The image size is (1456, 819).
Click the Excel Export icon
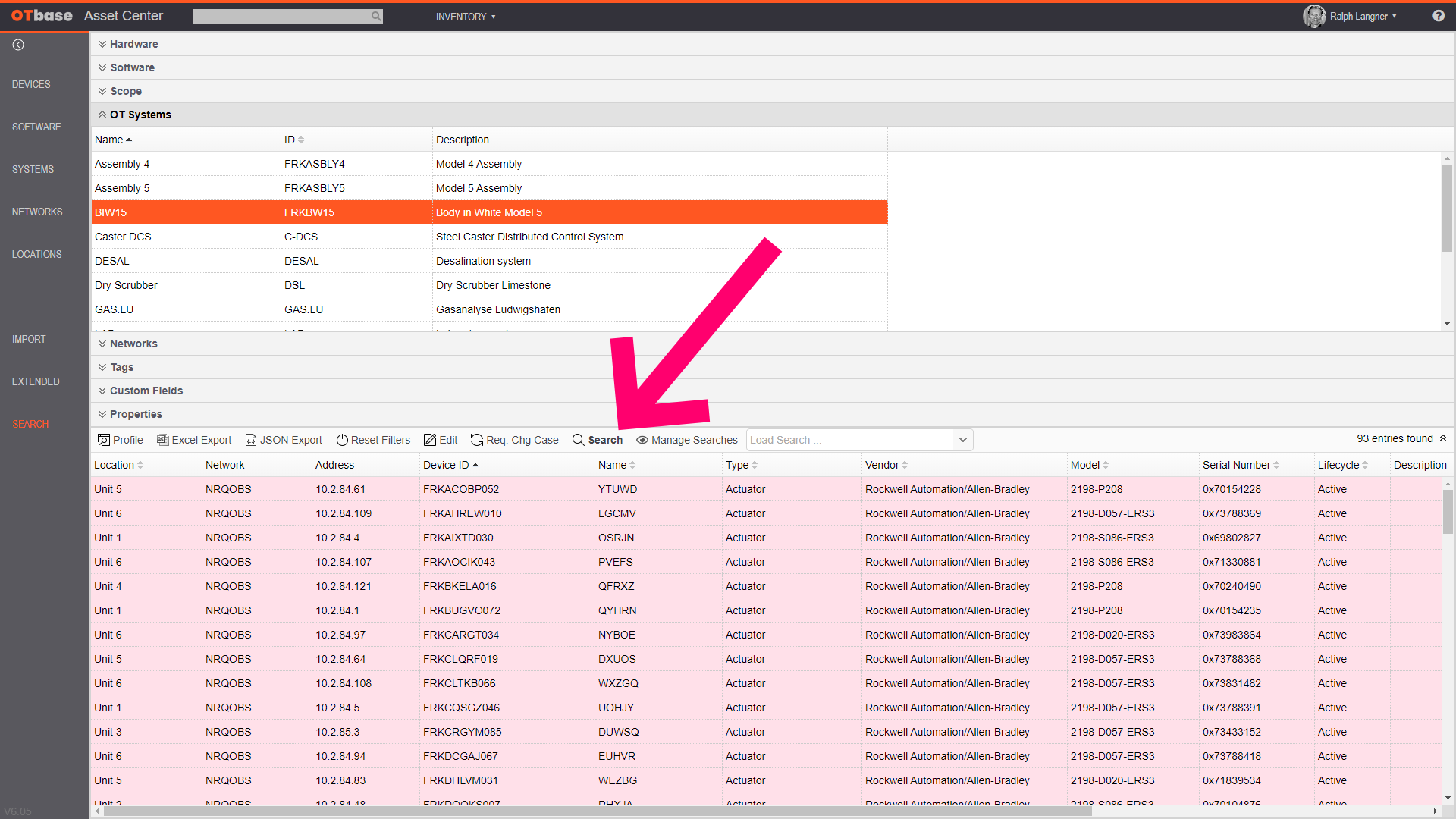click(193, 440)
